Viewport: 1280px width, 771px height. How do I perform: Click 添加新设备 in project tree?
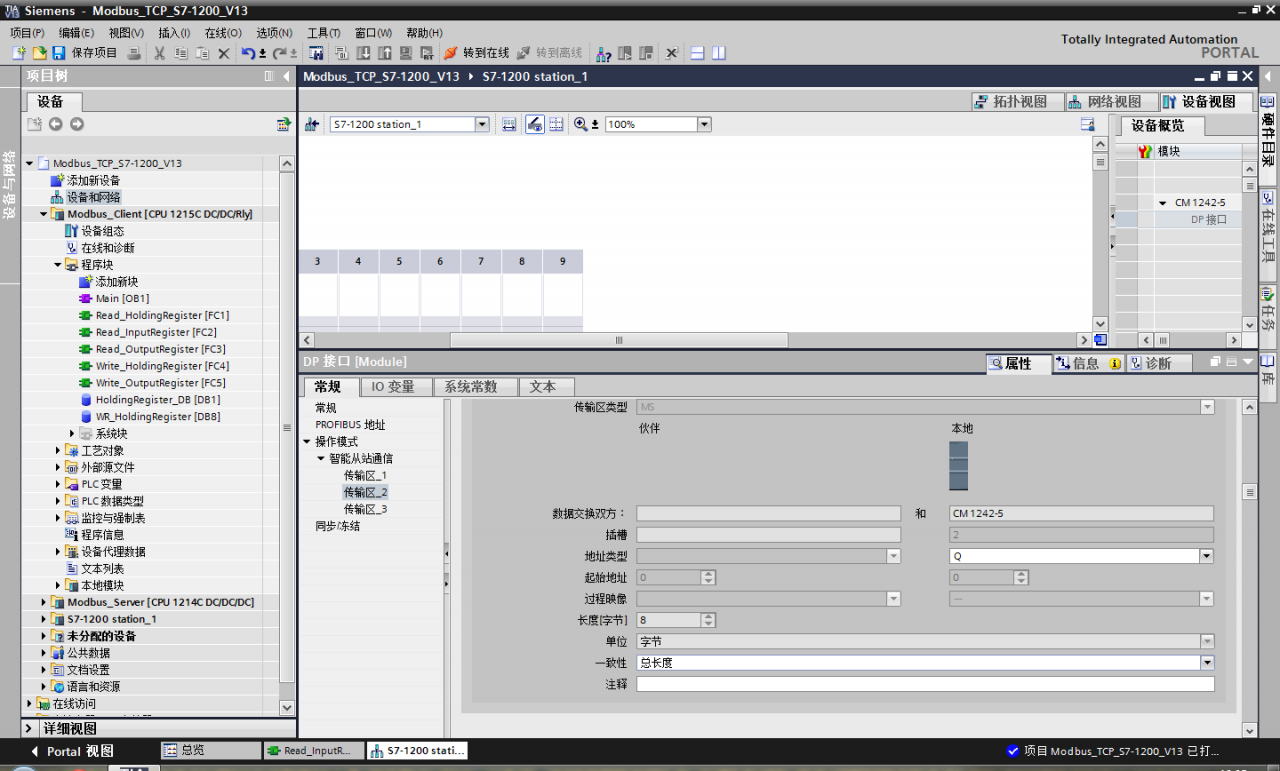pos(93,180)
